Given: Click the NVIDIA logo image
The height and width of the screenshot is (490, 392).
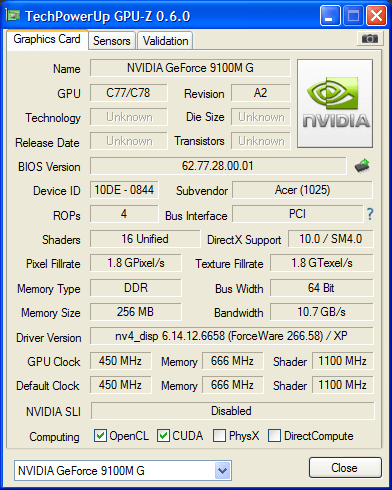Looking at the screenshot, I should (335, 103).
